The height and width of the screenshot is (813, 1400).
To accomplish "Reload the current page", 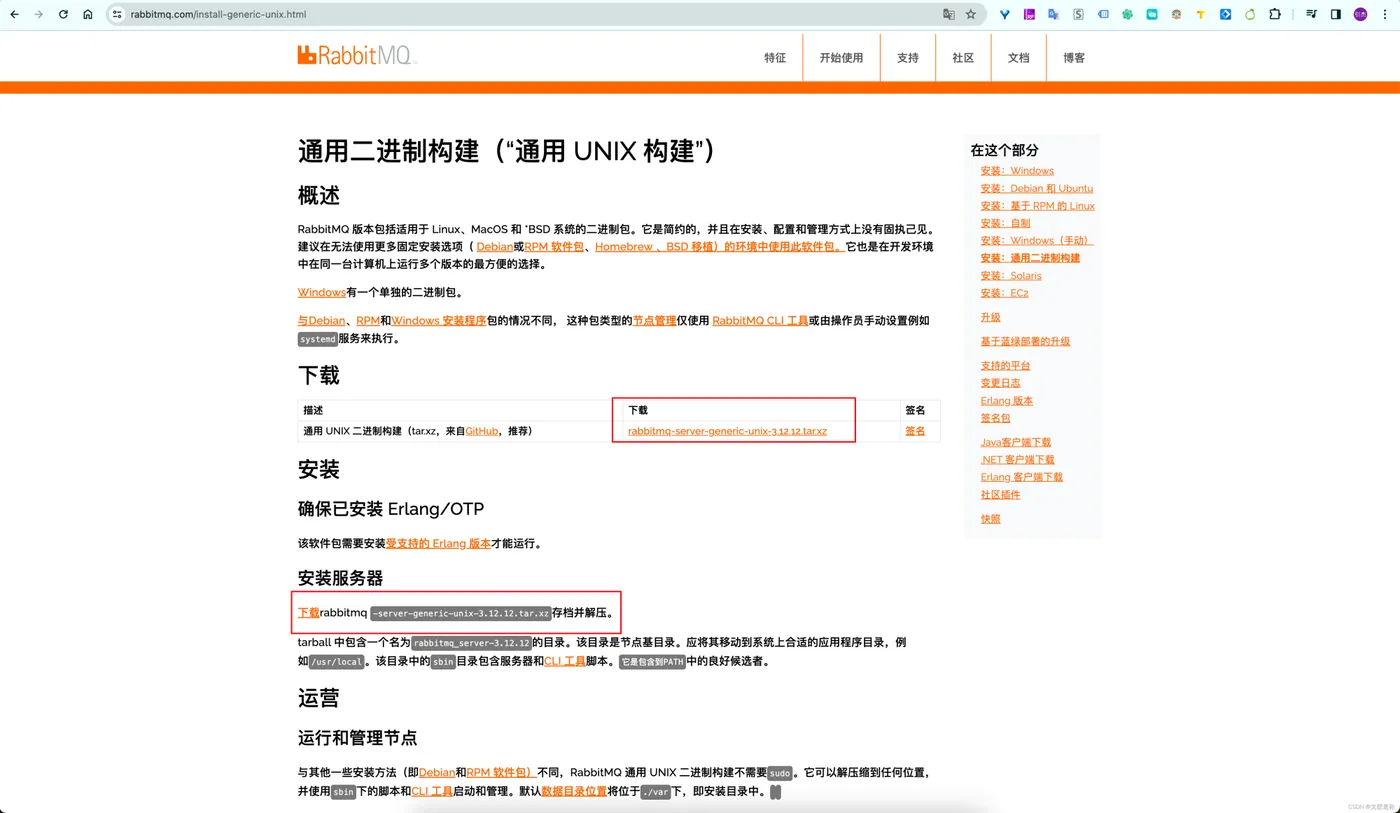I will [x=64, y=14].
